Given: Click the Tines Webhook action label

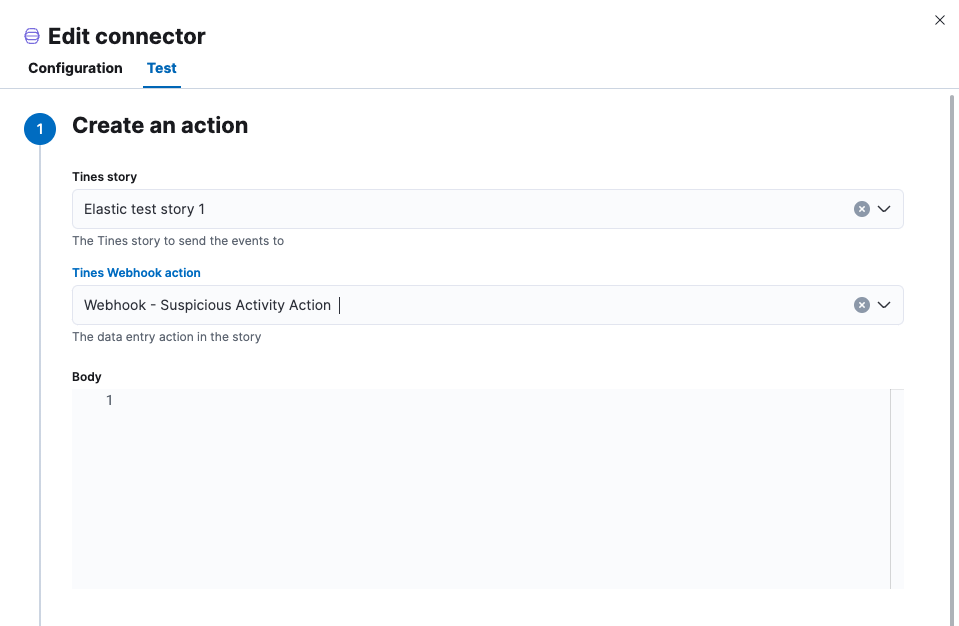Looking at the screenshot, I should click(136, 272).
